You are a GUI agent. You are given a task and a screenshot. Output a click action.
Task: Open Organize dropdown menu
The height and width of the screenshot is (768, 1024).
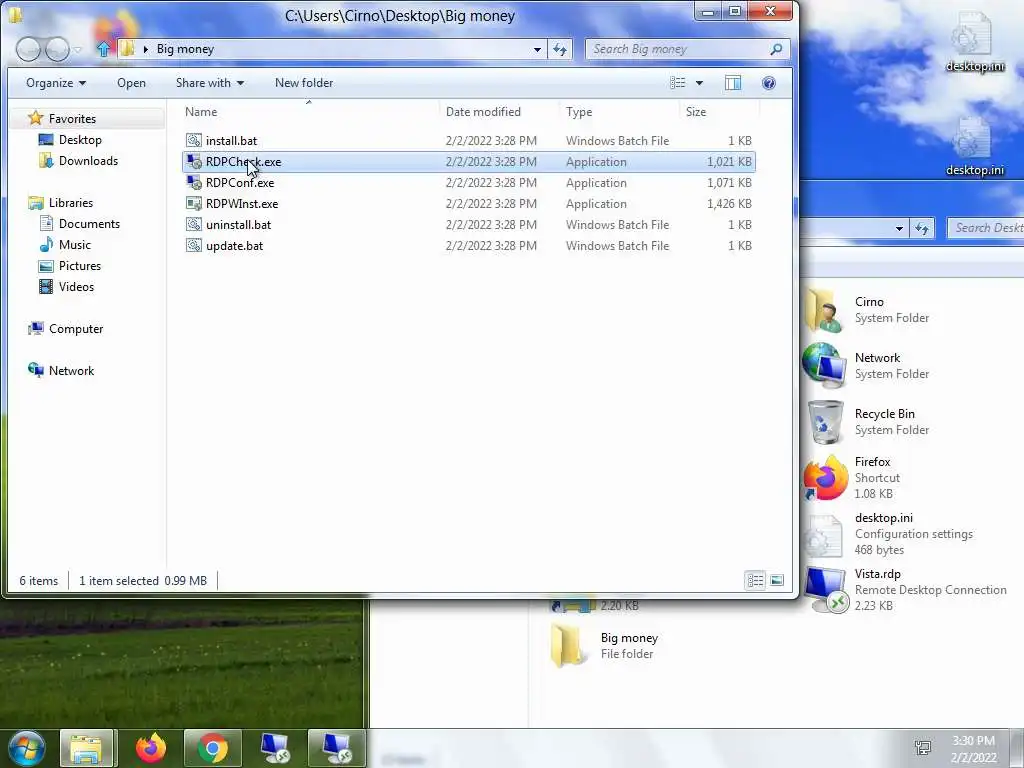[56, 83]
